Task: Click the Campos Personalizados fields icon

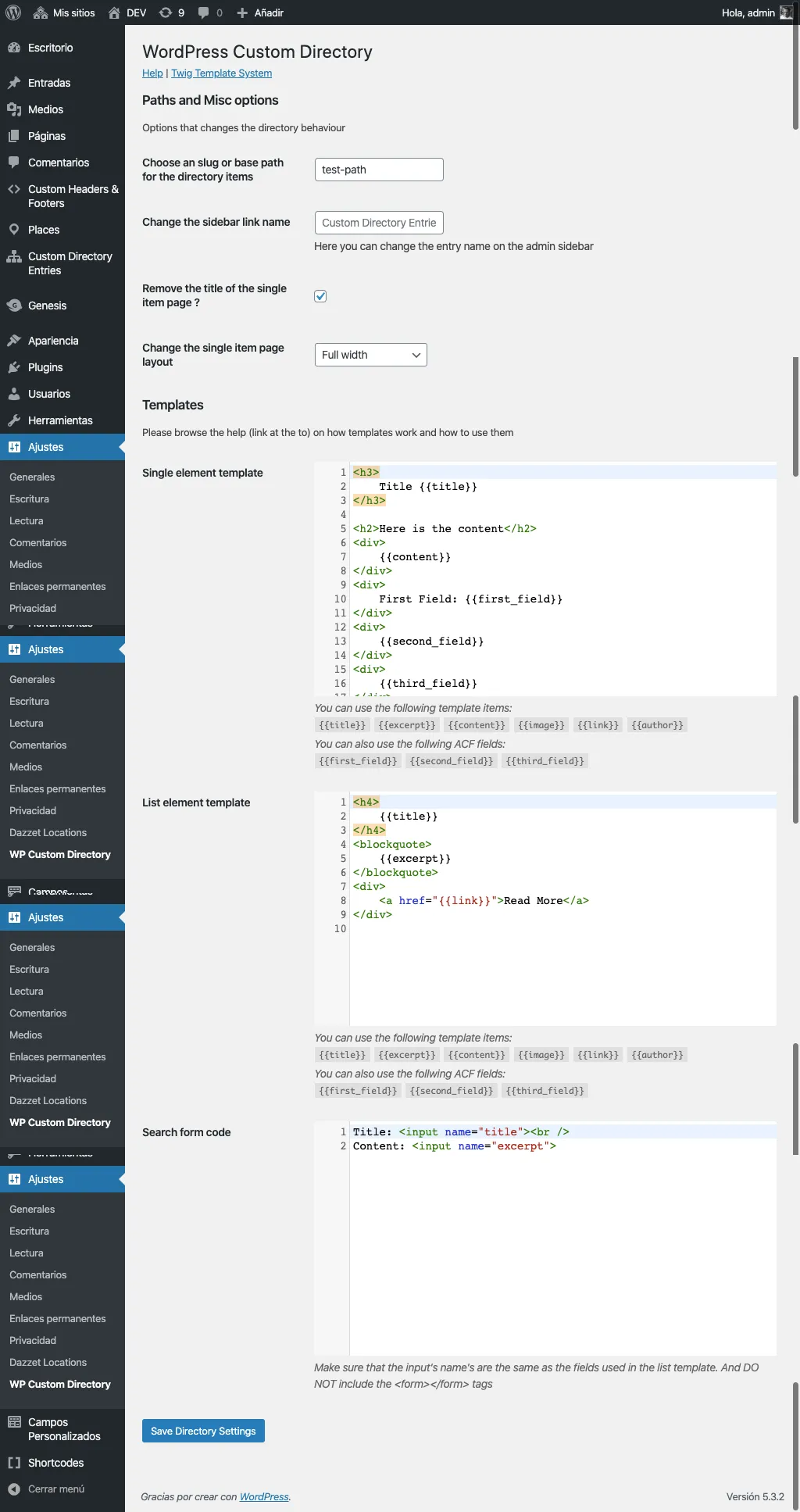Action: coord(14,1422)
